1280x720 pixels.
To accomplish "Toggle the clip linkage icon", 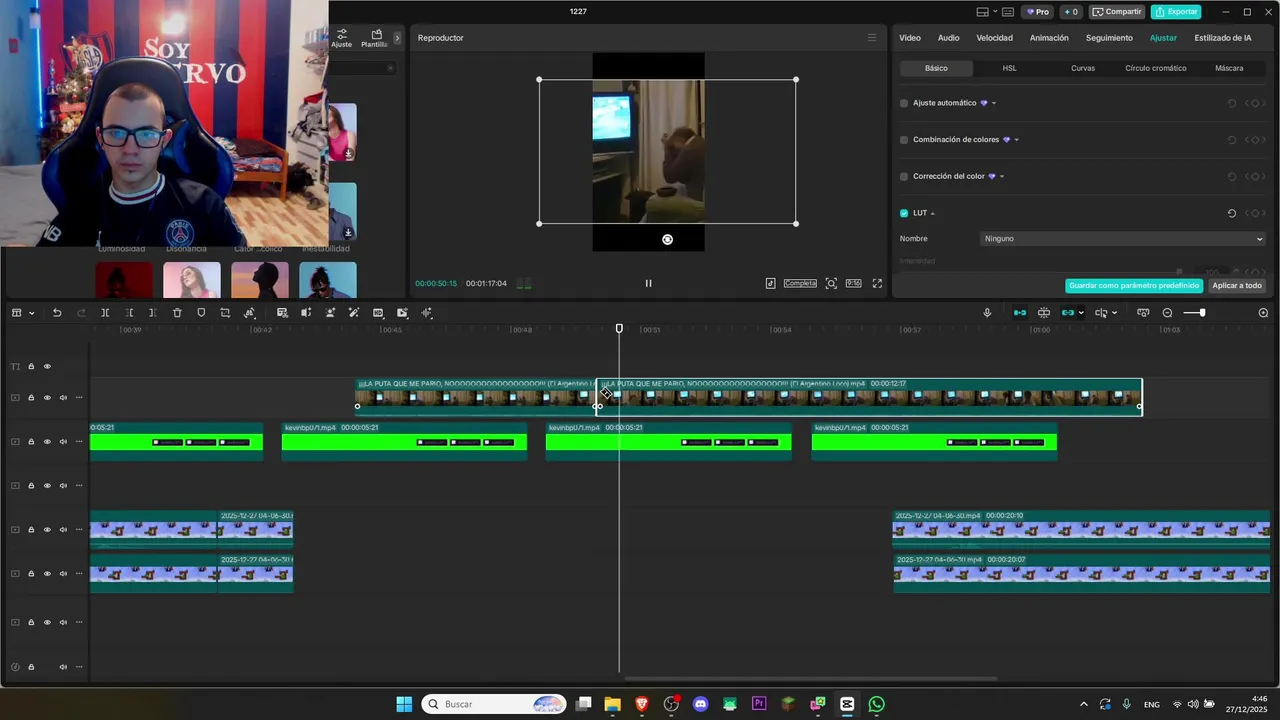I will (x=1068, y=313).
